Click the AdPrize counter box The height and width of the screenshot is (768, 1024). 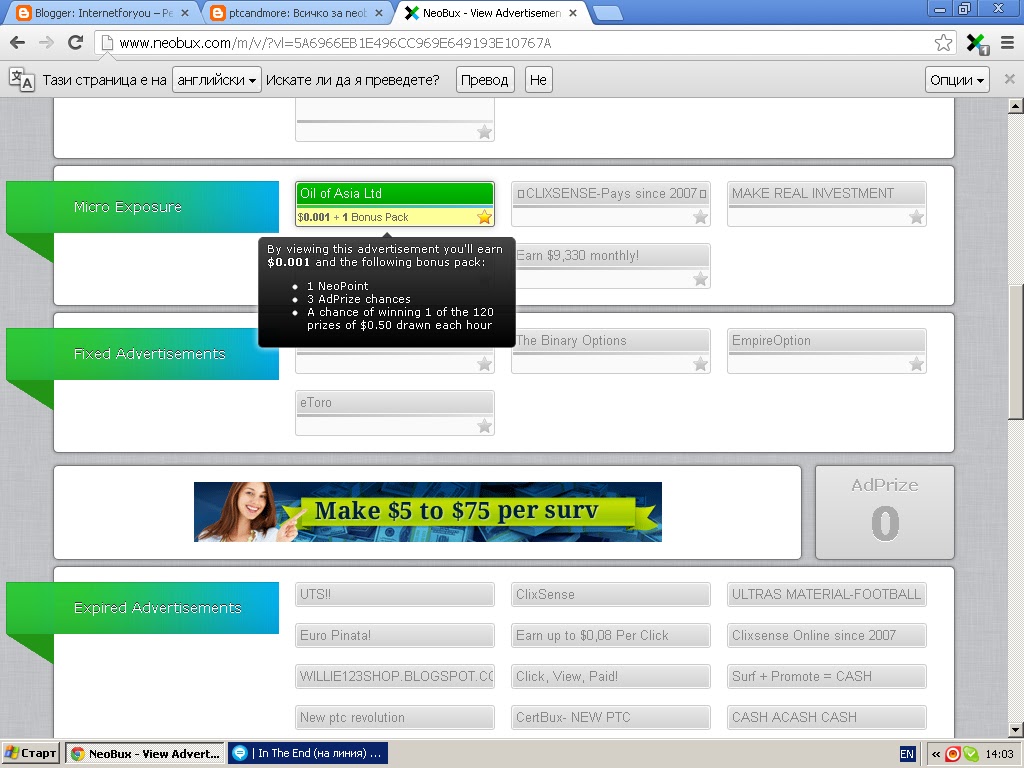pyautogui.click(x=884, y=512)
